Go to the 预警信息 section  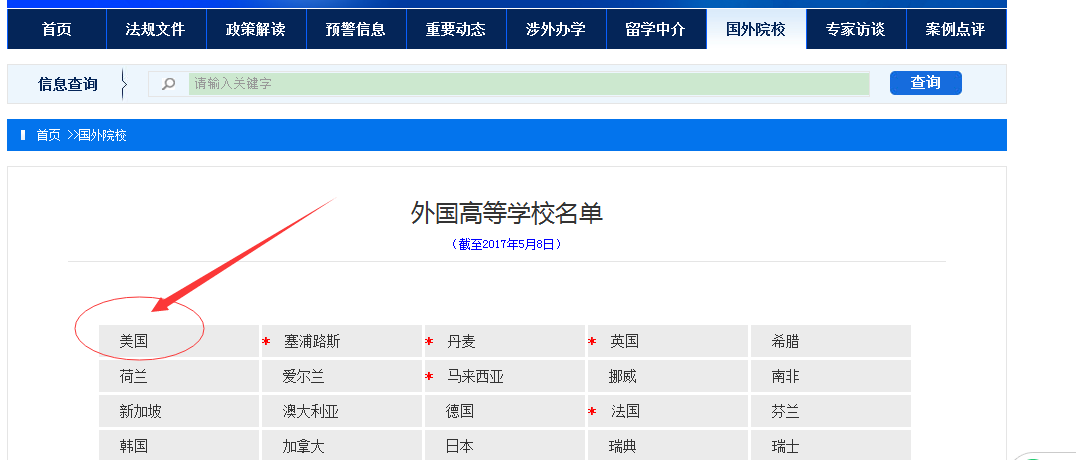[x=356, y=29]
